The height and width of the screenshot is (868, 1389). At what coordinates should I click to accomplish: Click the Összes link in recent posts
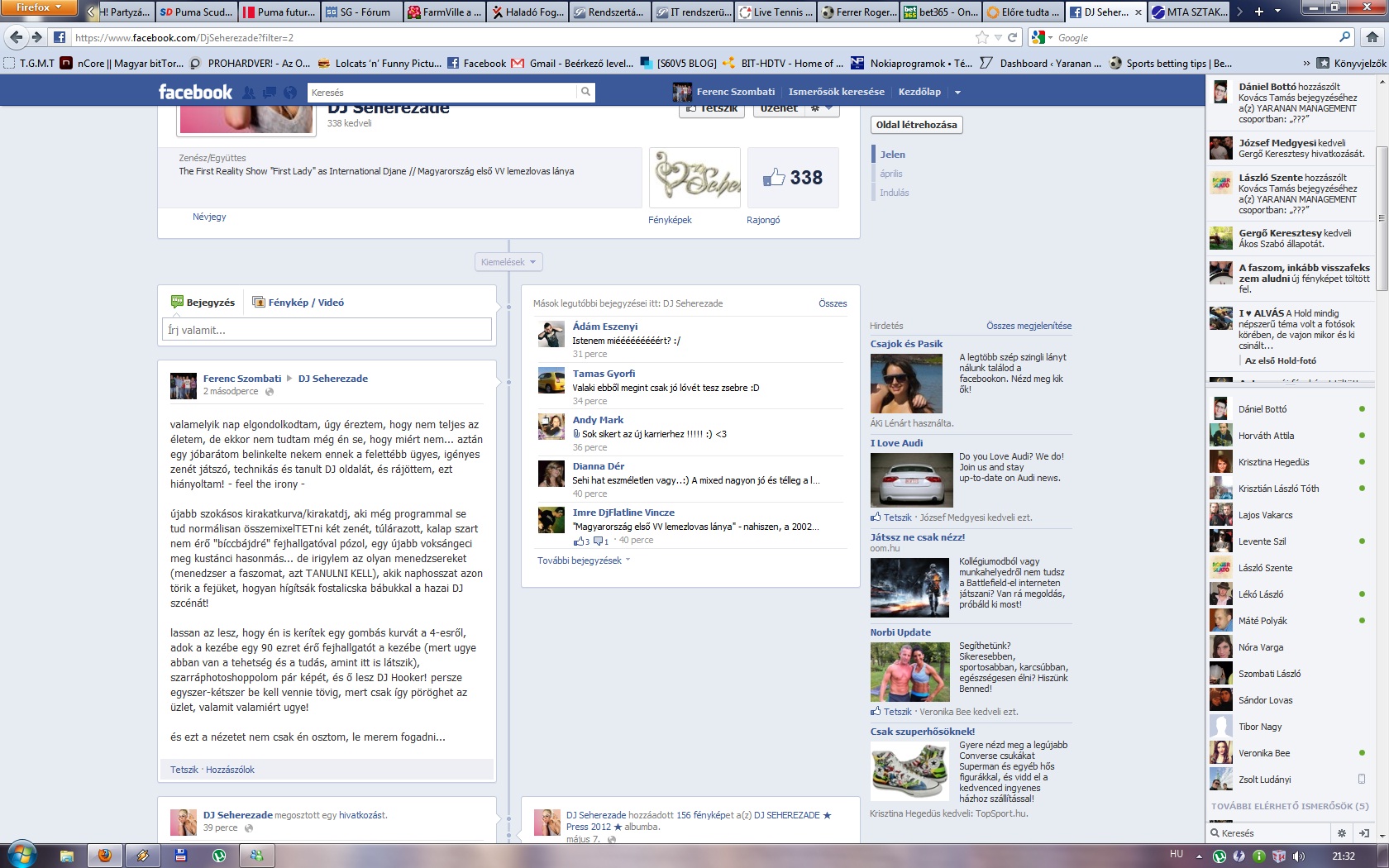833,303
